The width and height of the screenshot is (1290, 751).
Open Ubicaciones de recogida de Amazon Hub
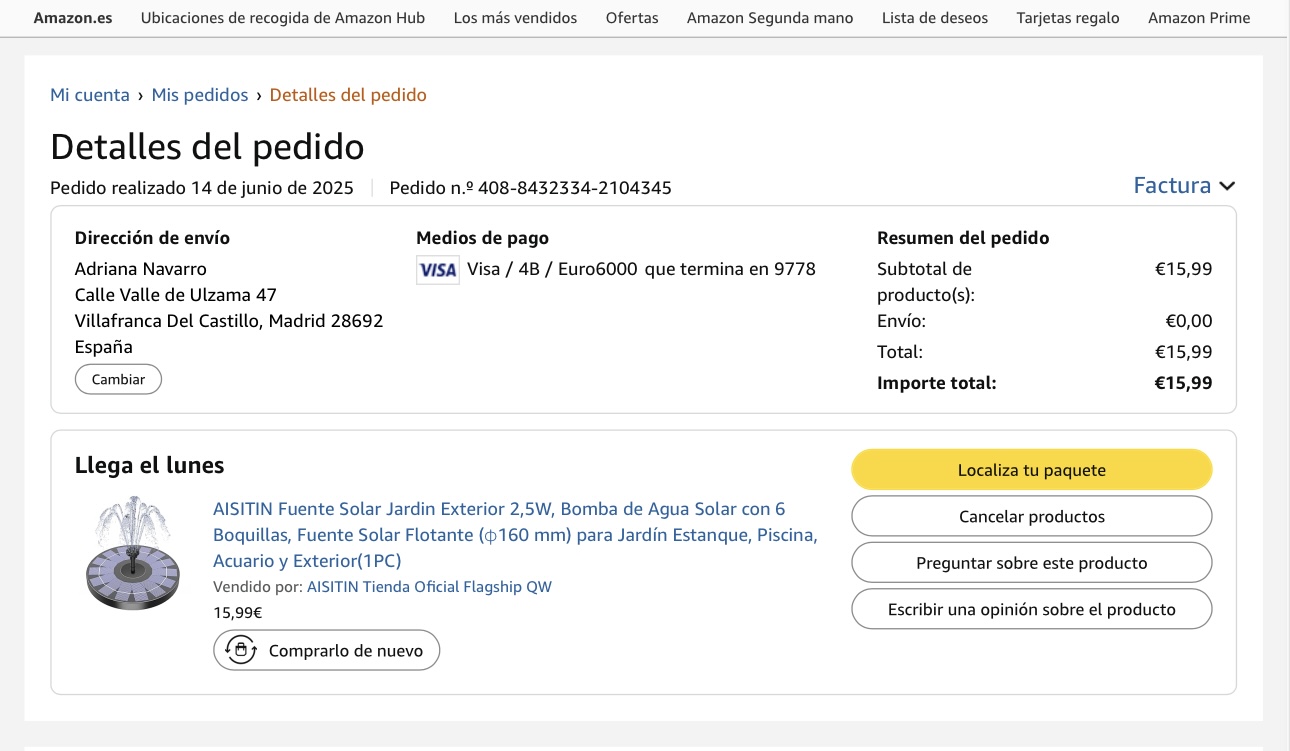pyautogui.click(x=283, y=18)
